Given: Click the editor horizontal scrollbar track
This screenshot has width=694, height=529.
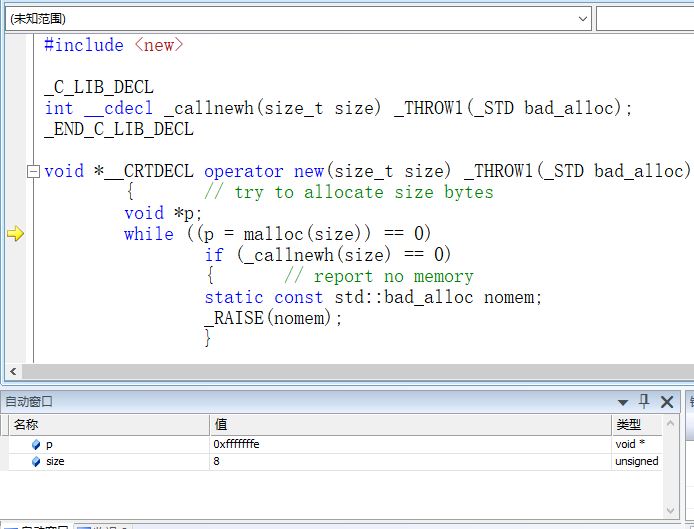Looking at the screenshot, I should [x=358, y=371].
